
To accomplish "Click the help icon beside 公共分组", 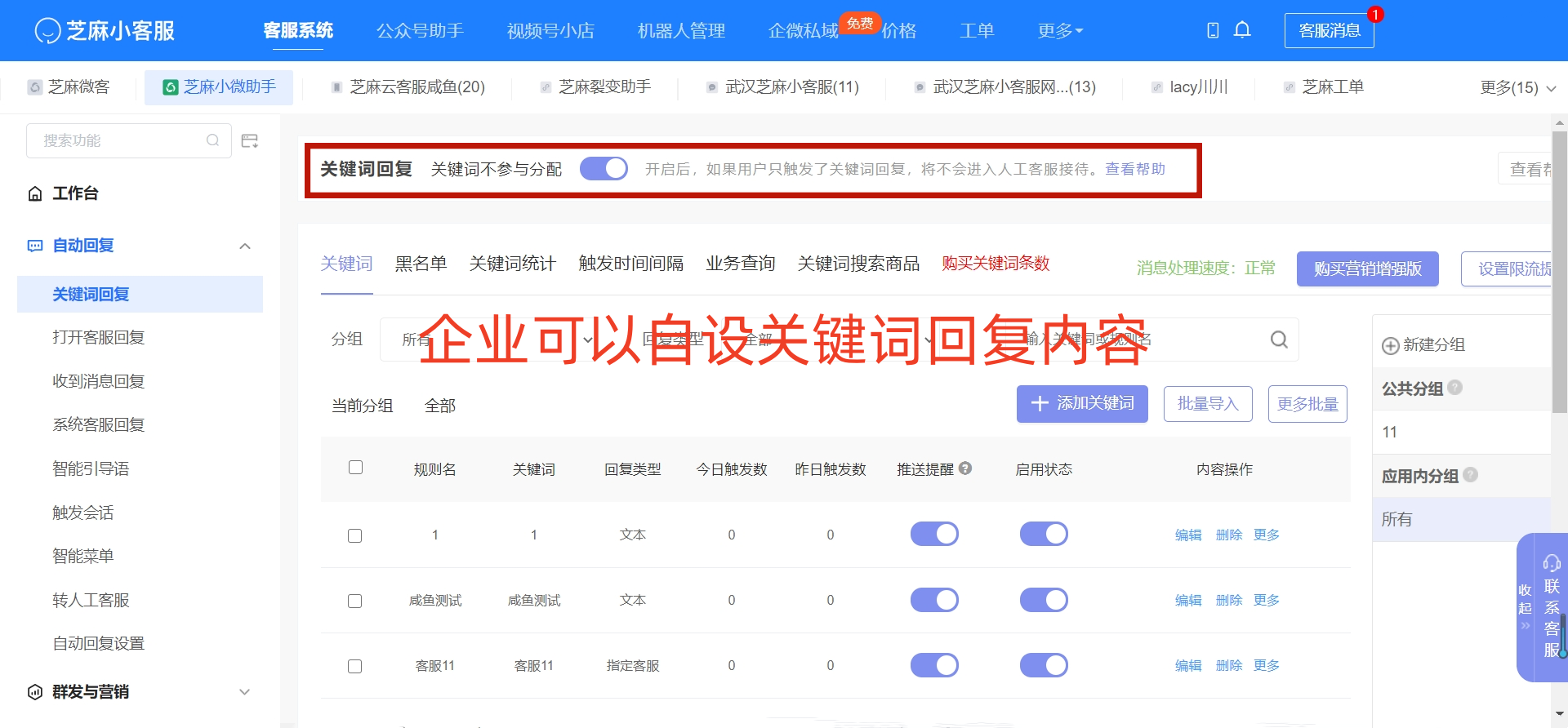I will coord(1454,388).
